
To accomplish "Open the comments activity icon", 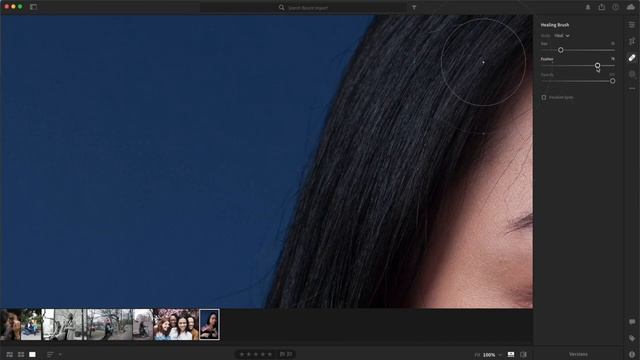I will click(x=632, y=322).
